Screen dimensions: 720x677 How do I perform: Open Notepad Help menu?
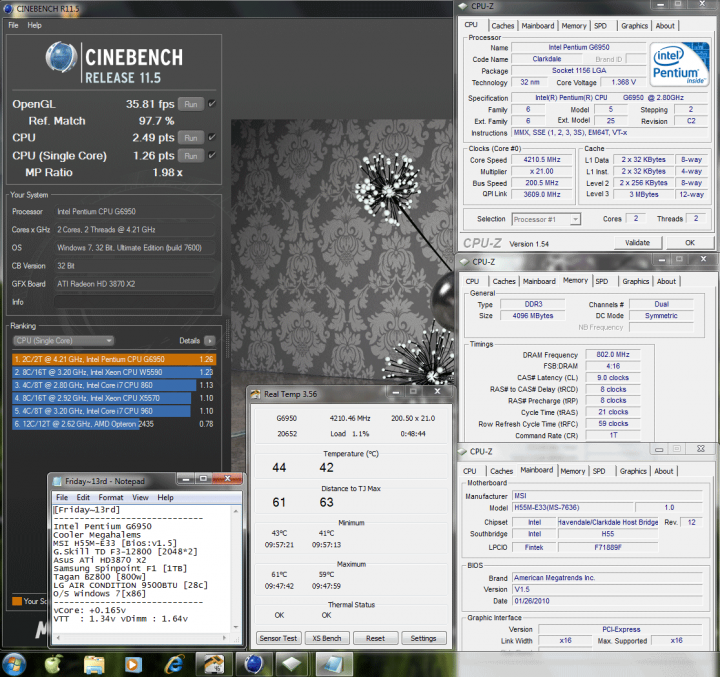click(165, 497)
